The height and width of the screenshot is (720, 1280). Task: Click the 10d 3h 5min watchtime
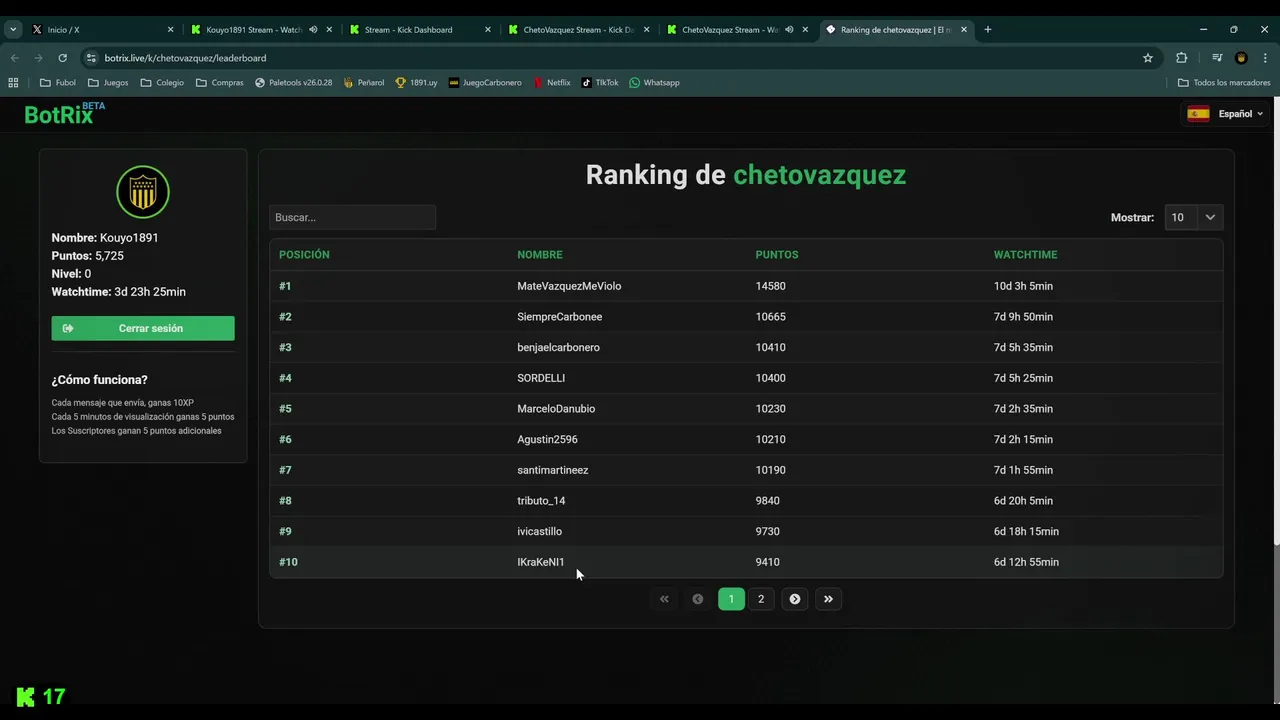1023,286
